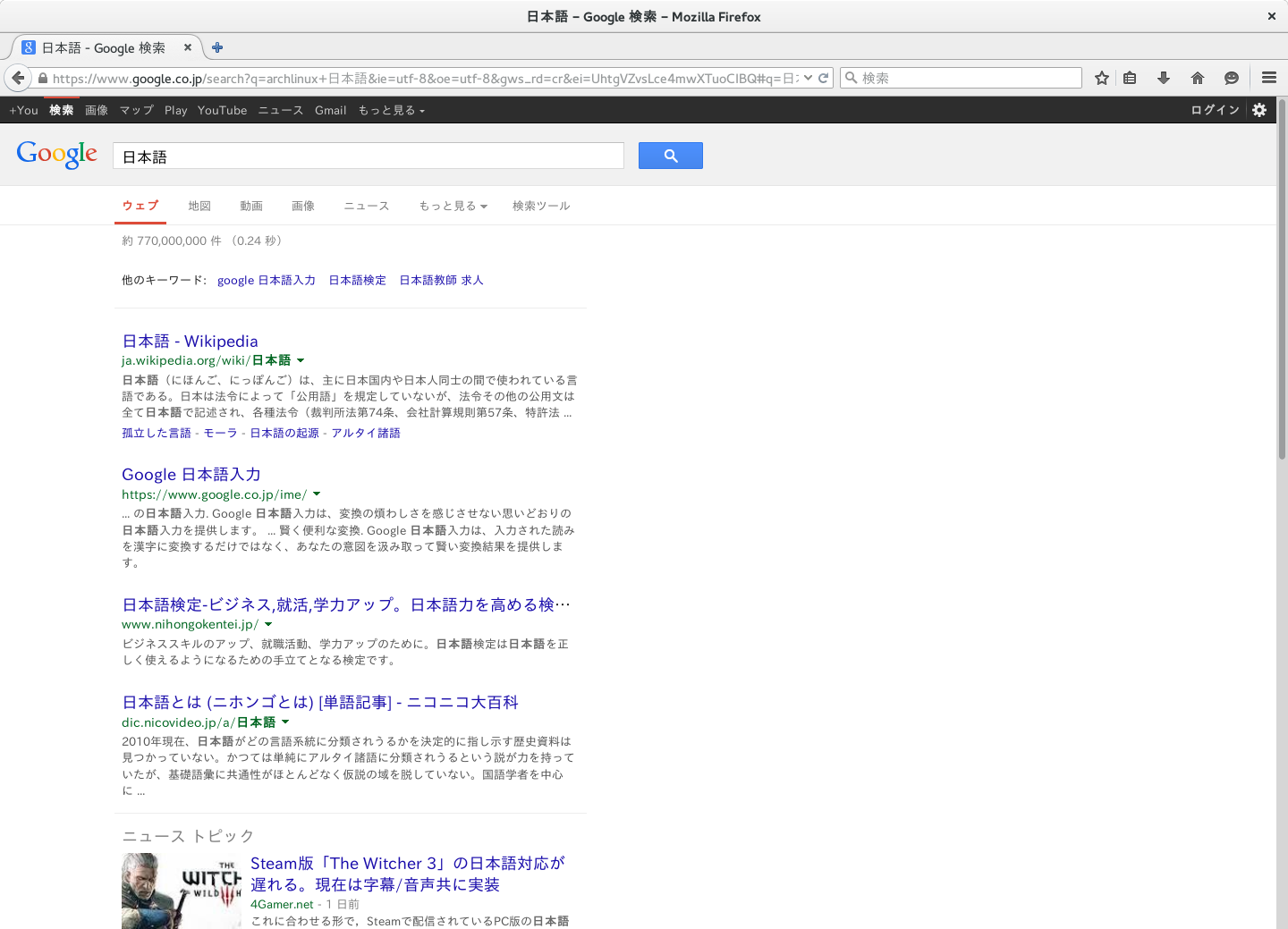Open the Downloads arrow icon
The height and width of the screenshot is (929, 1288).
1164,78
